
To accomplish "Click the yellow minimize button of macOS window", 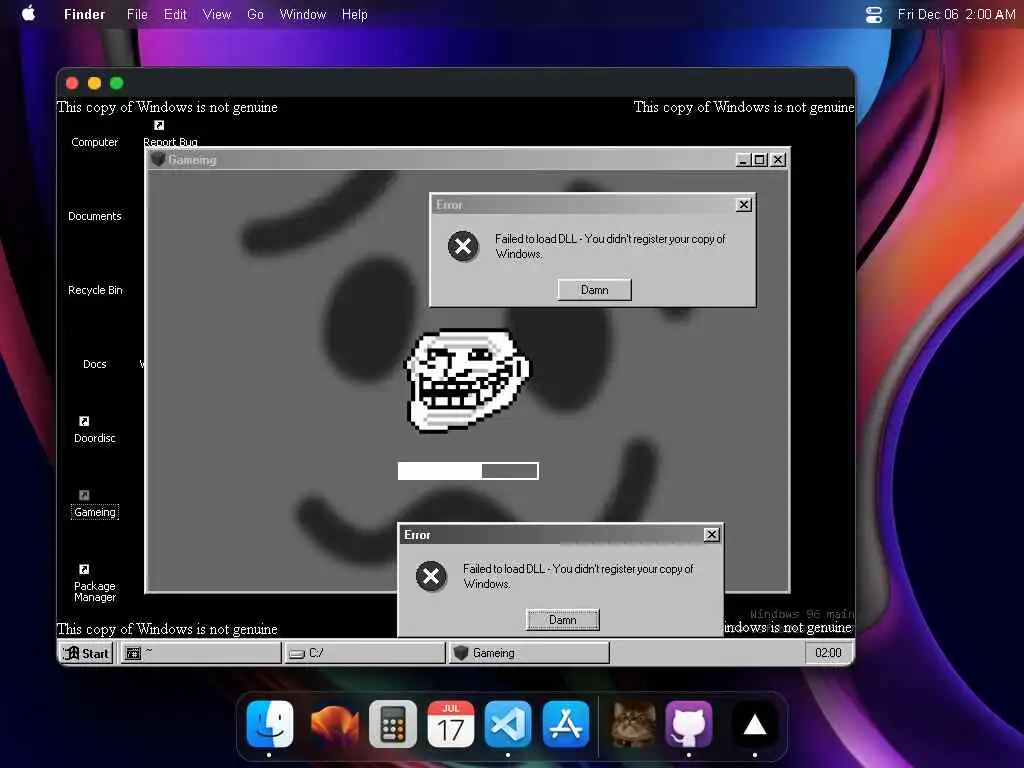I will click(95, 83).
